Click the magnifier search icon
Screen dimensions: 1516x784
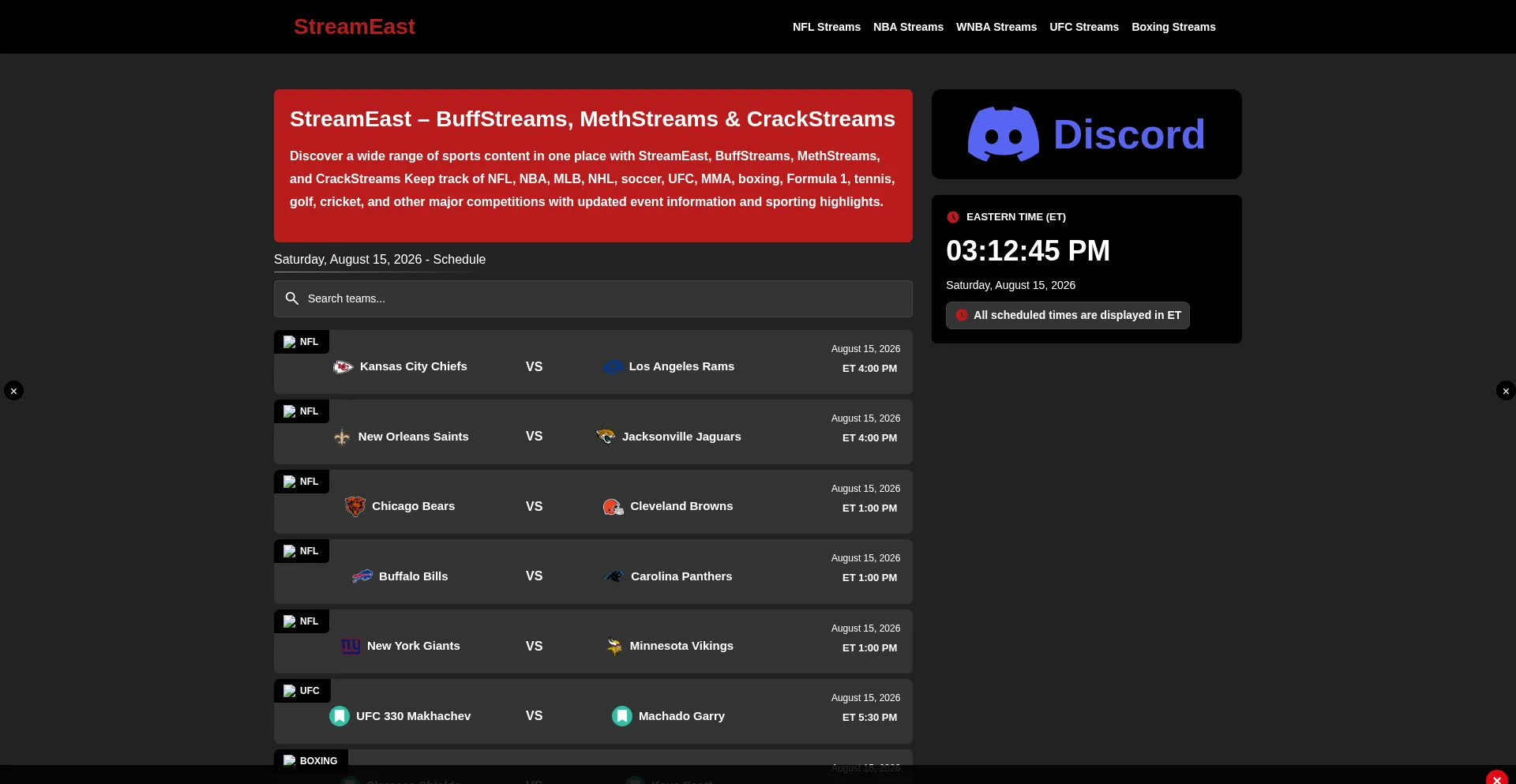[x=292, y=298]
